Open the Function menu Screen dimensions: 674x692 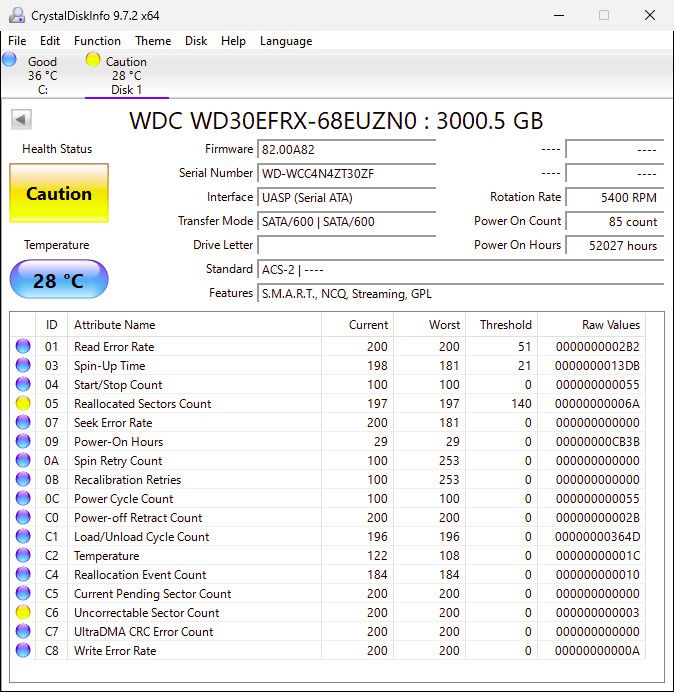pyautogui.click(x=97, y=41)
